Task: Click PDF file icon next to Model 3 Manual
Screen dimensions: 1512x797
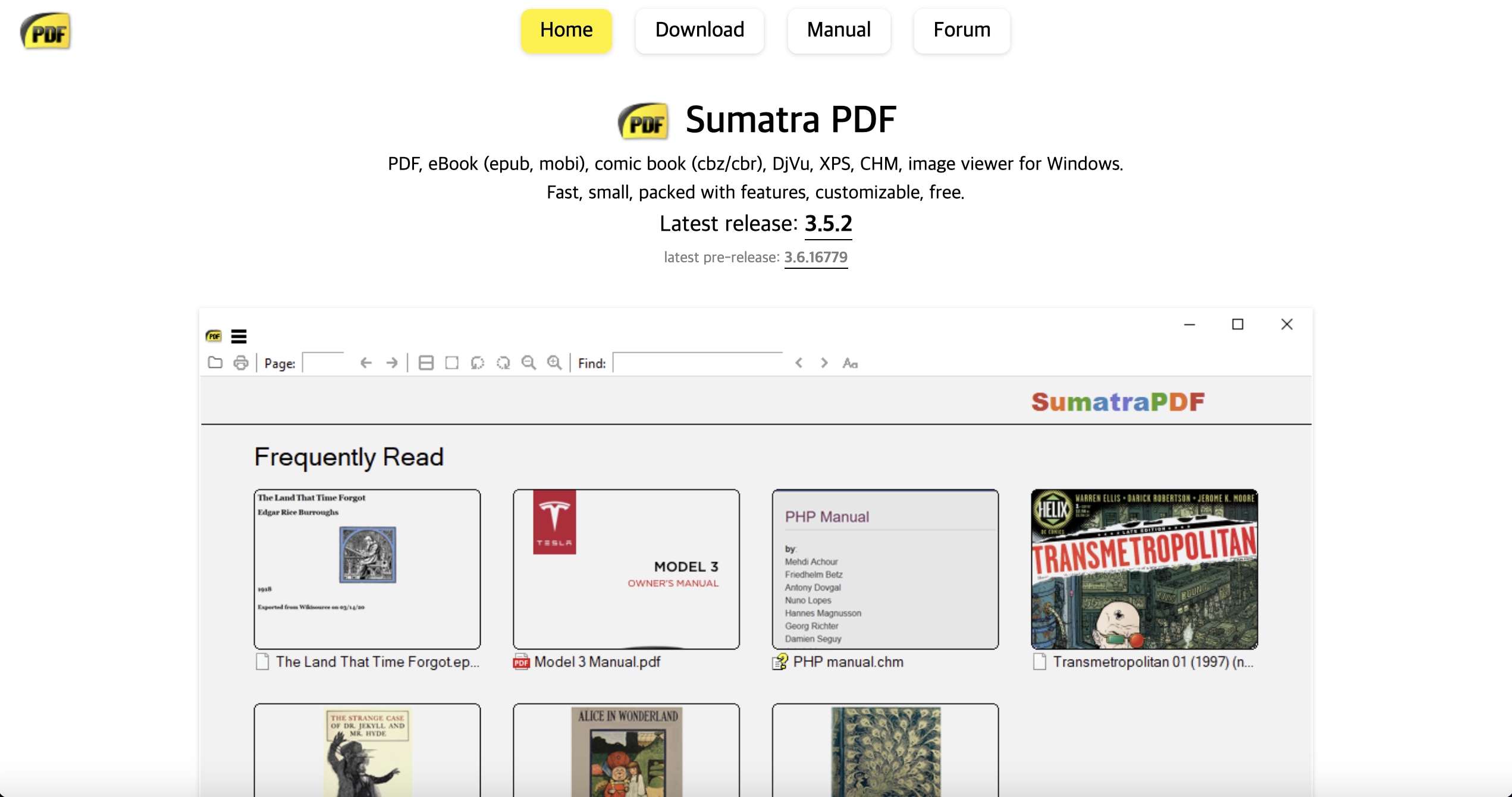Action: pos(521,662)
